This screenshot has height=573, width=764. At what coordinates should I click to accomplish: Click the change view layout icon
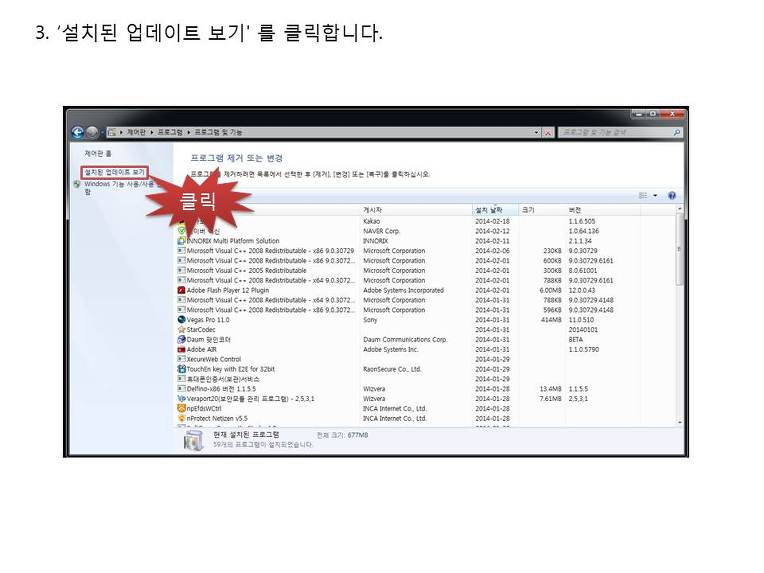643,195
